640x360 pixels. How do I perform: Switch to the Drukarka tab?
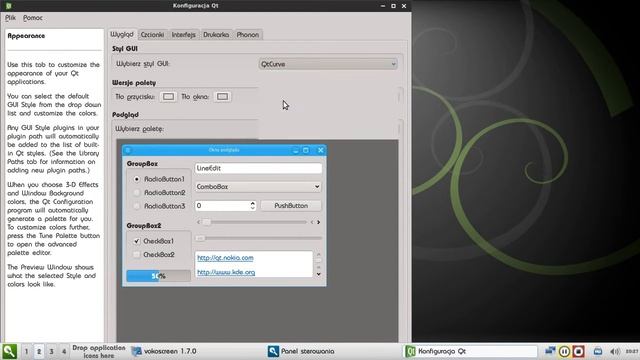click(216, 35)
